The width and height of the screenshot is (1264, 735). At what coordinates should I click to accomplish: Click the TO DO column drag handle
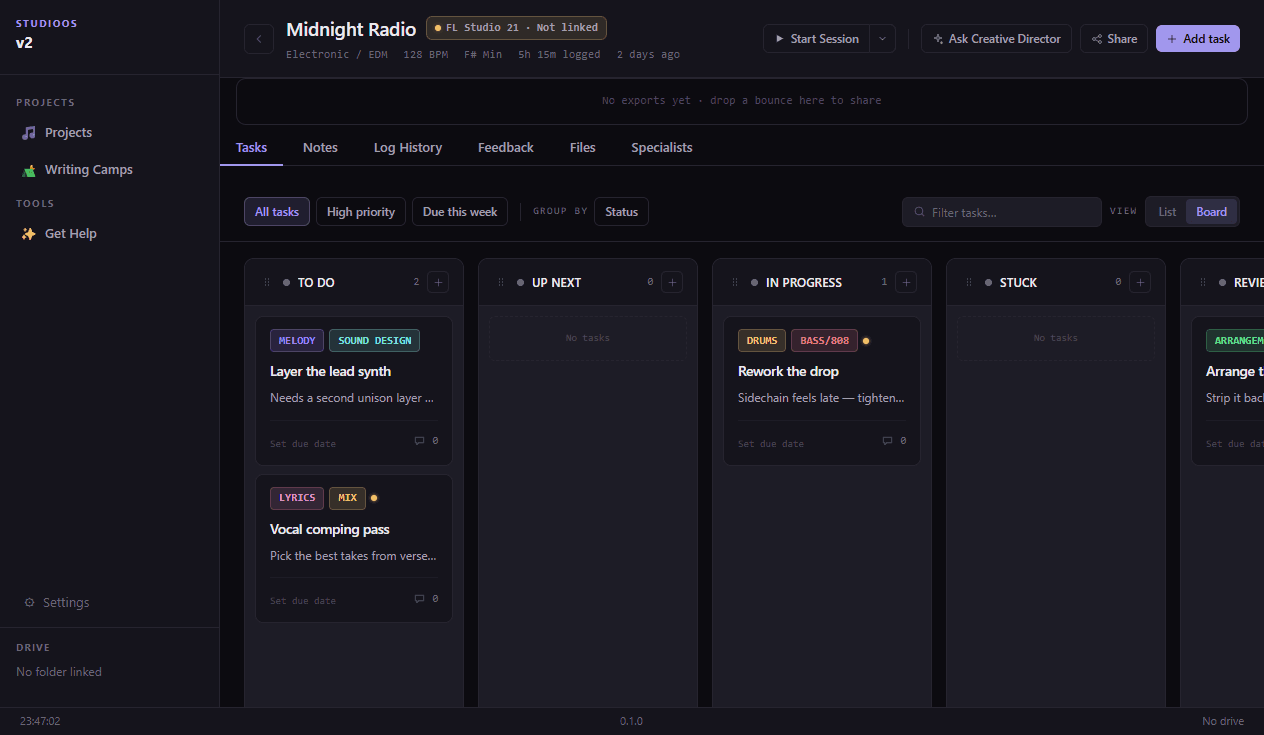click(267, 283)
